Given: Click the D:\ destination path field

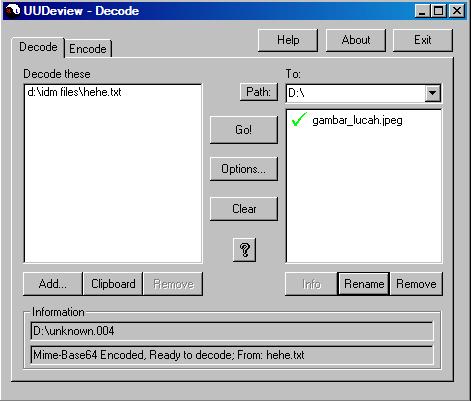Looking at the screenshot, I should [355, 93].
